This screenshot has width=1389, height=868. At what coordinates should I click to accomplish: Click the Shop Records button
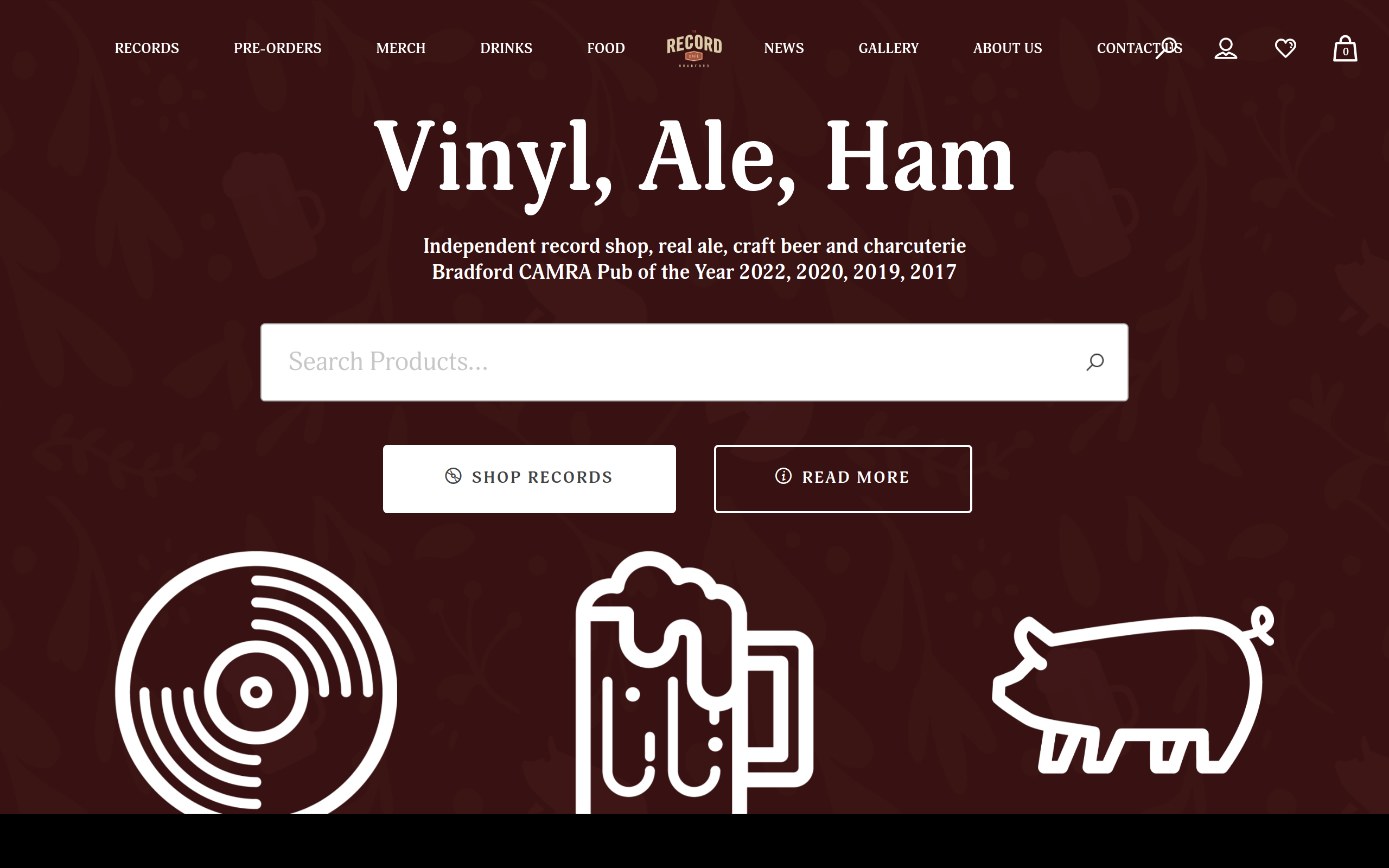pyautogui.click(x=529, y=479)
